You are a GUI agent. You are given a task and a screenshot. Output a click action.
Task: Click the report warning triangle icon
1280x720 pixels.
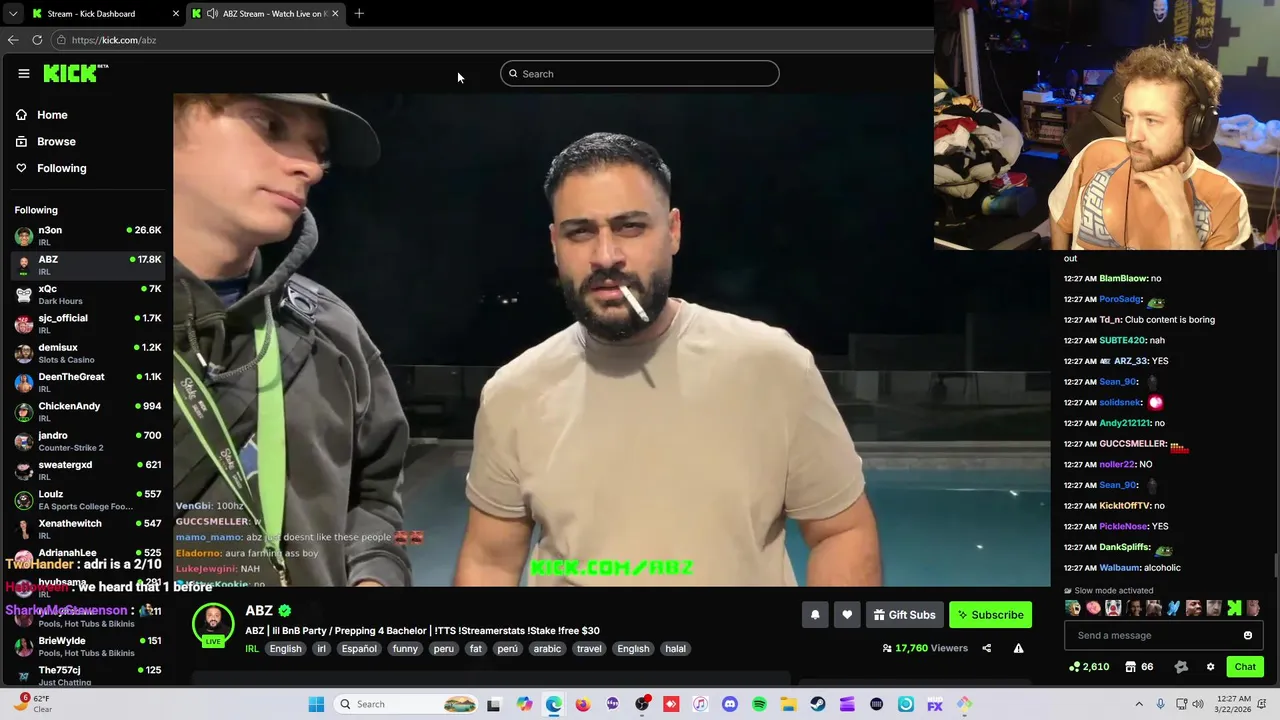pos(1018,648)
